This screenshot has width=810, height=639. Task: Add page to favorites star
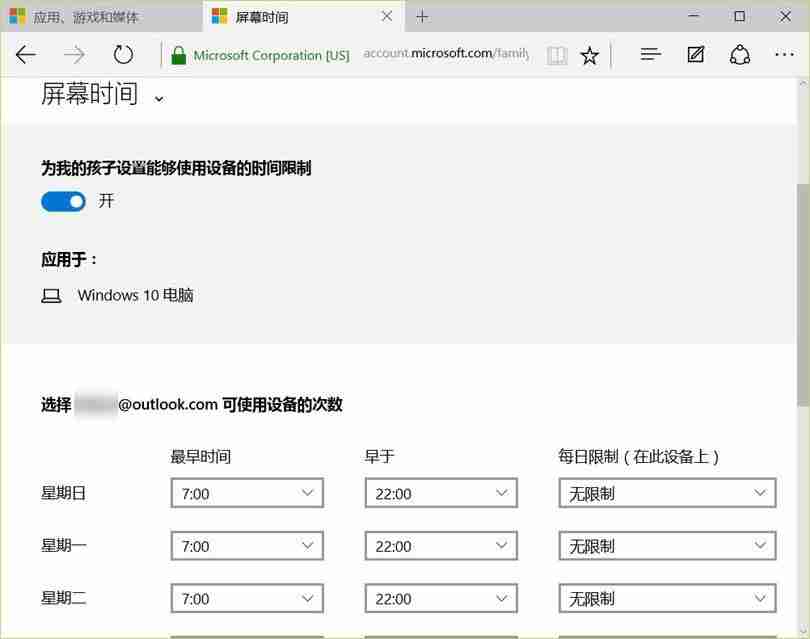click(589, 55)
